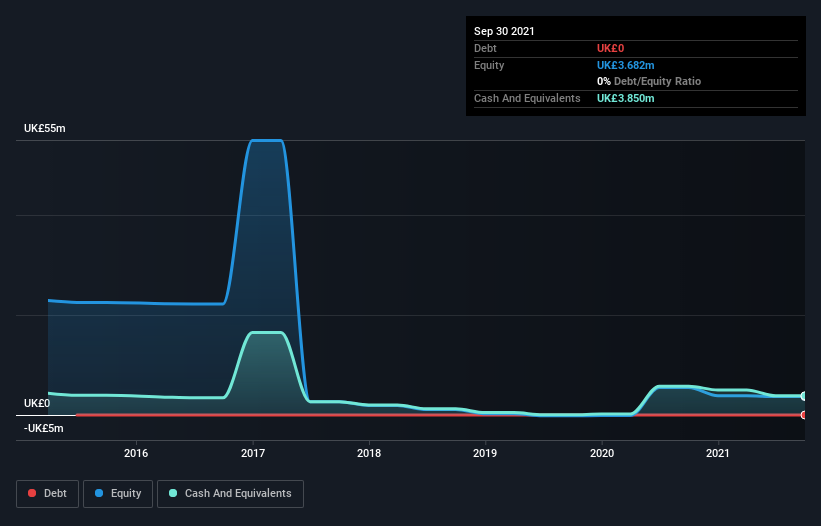Click the UK£55m y-axis label
821x526 pixels.
tap(45, 128)
